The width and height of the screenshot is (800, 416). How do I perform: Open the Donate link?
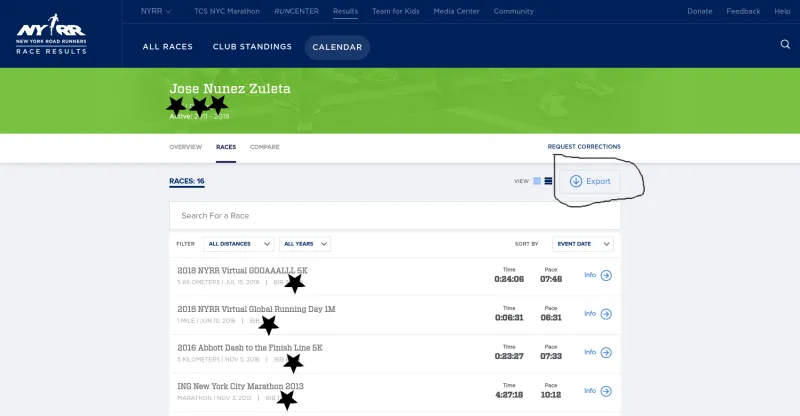pyautogui.click(x=699, y=11)
